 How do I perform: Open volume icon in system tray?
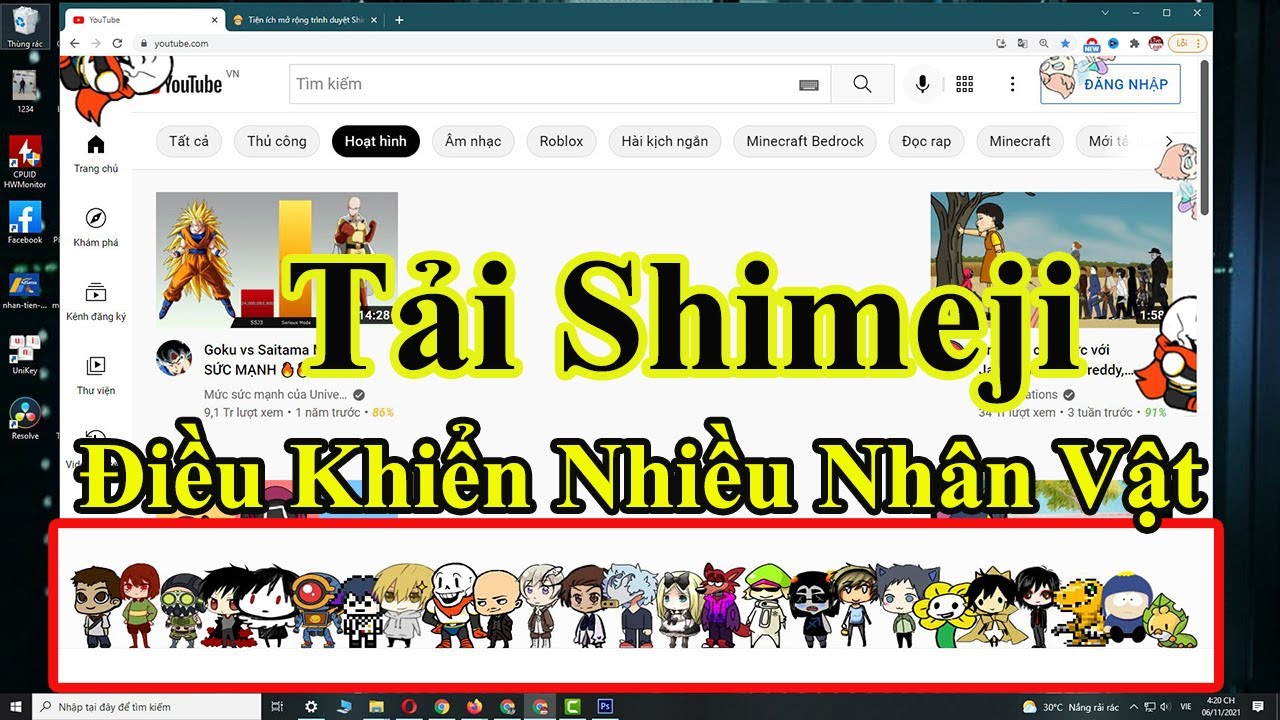(x=1165, y=706)
